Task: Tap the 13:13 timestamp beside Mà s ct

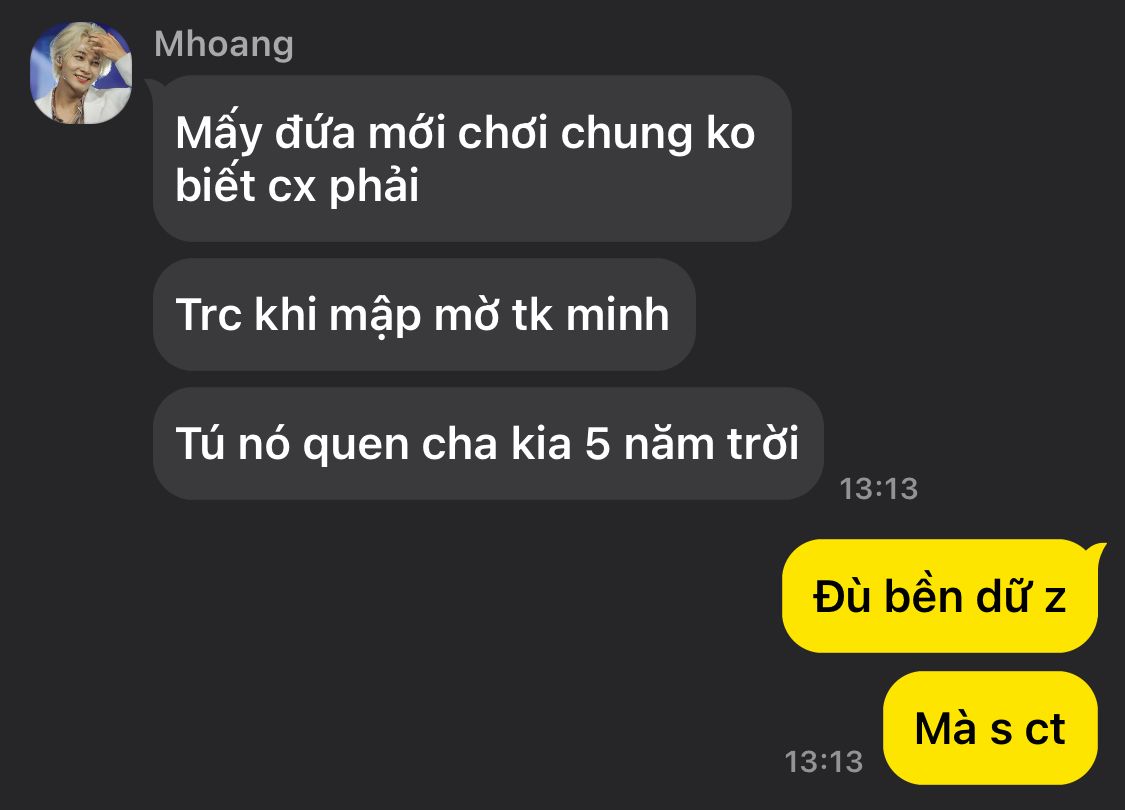Action: pyautogui.click(x=824, y=762)
